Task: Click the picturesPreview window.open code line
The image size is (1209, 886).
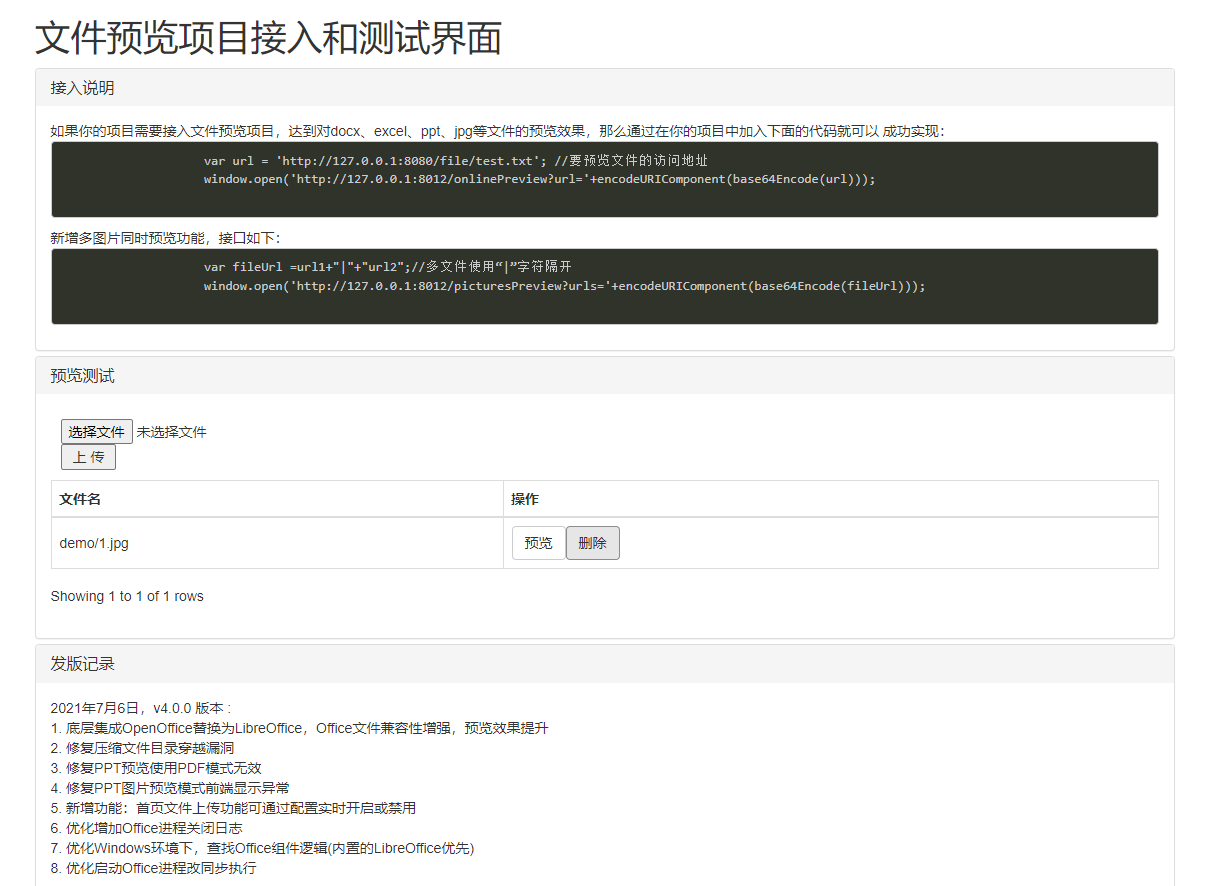Action: (565, 286)
